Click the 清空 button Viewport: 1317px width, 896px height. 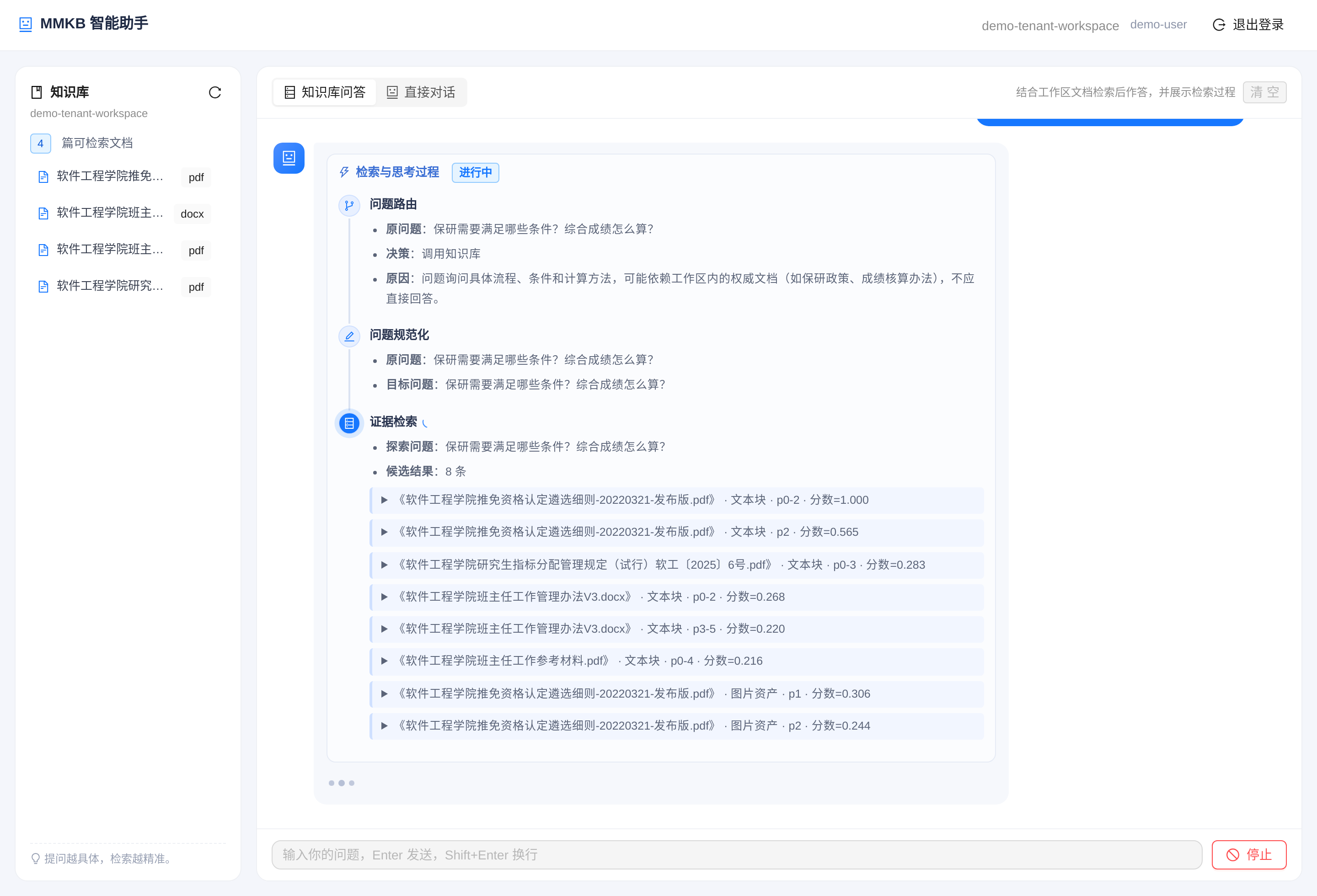coord(1264,92)
